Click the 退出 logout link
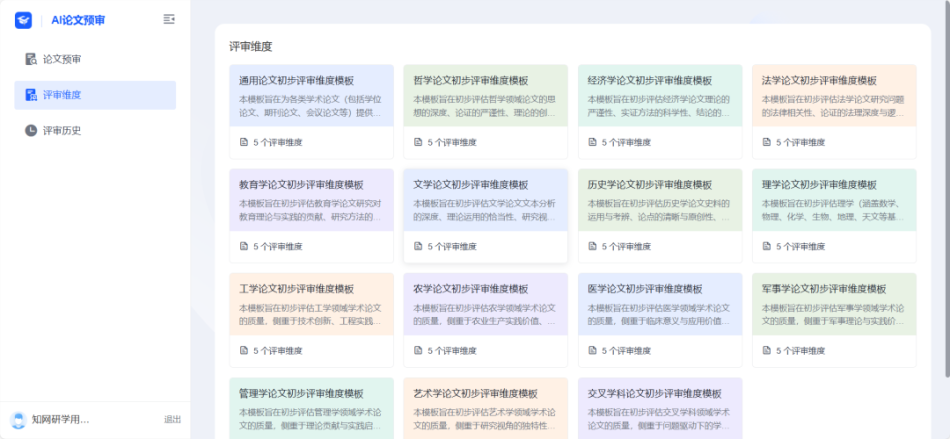Image resolution: width=950 pixels, height=439 pixels. (x=172, y=420)
